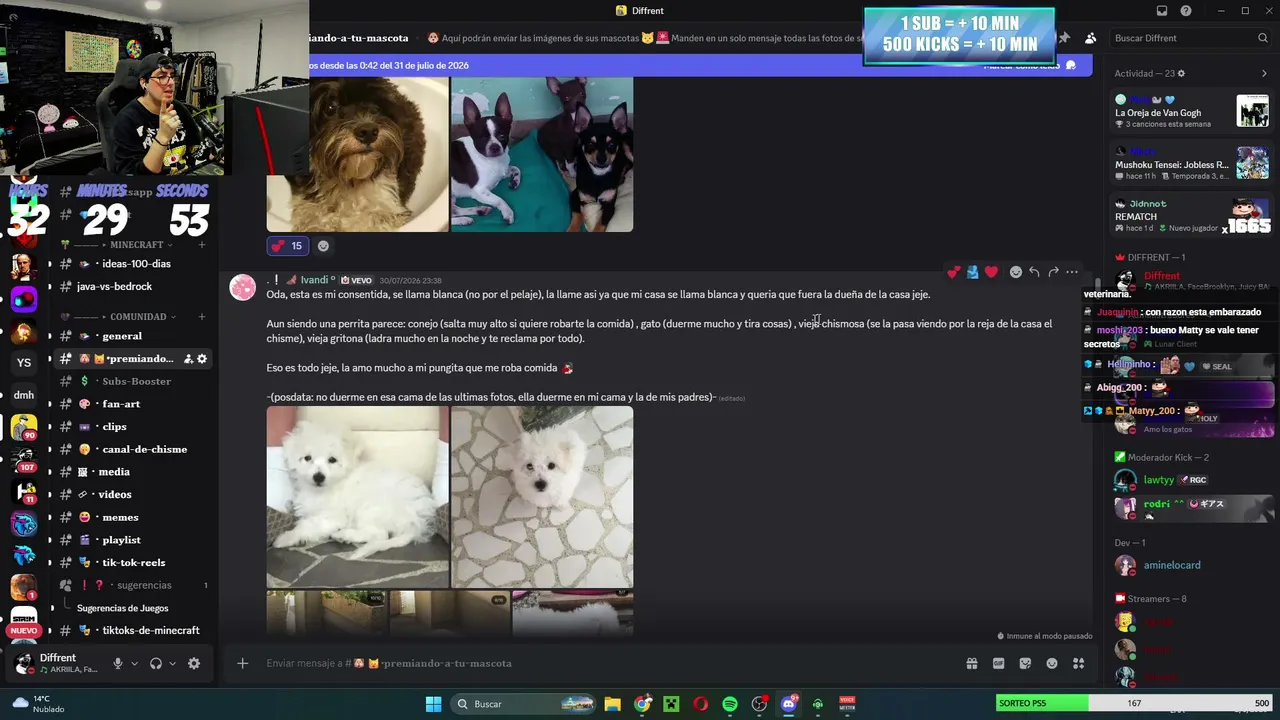1280x720 pixels.
Task: Open microphone input options arrow
Action: (x=134, y=663)
